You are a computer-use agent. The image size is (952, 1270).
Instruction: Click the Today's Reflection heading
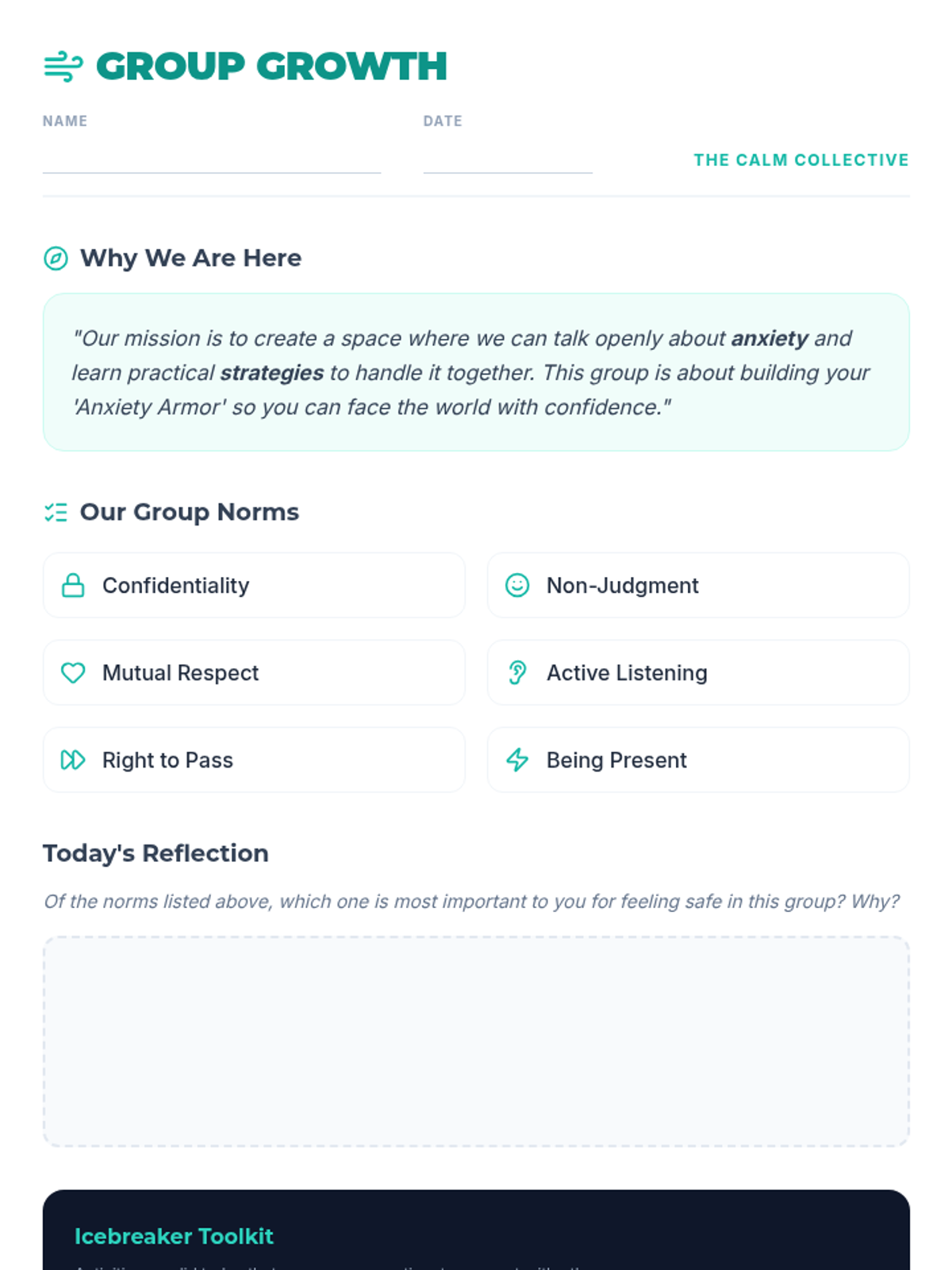pyautogui.click(x=155, y=853)
